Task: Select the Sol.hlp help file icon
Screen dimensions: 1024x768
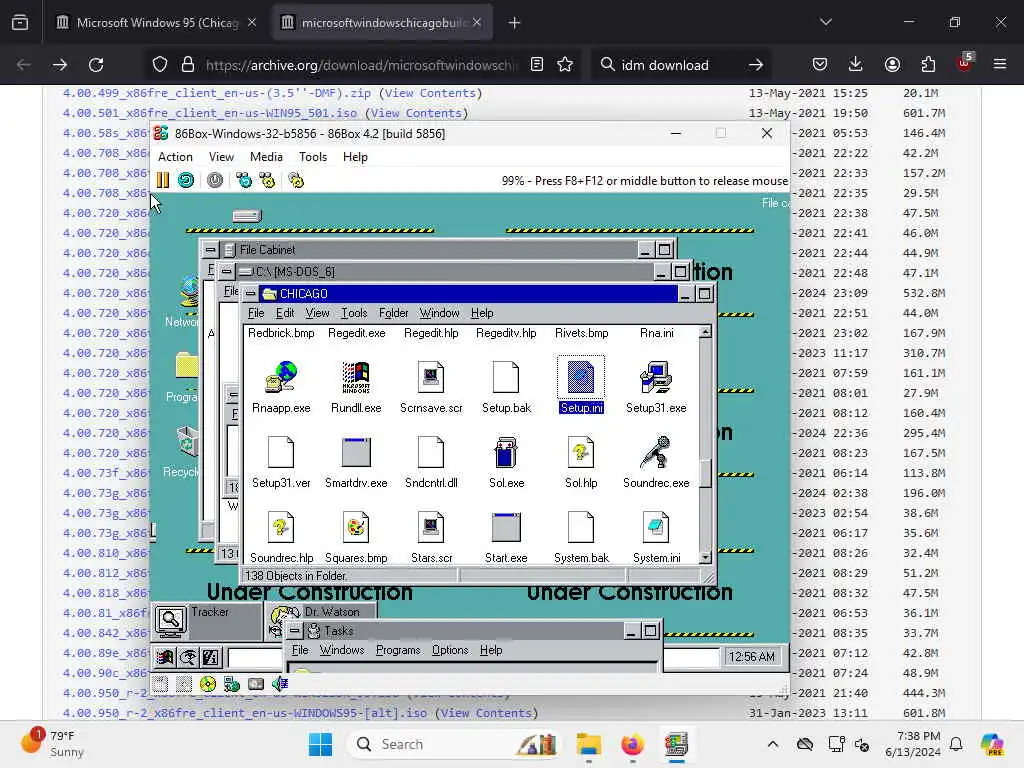Action: 581,452
